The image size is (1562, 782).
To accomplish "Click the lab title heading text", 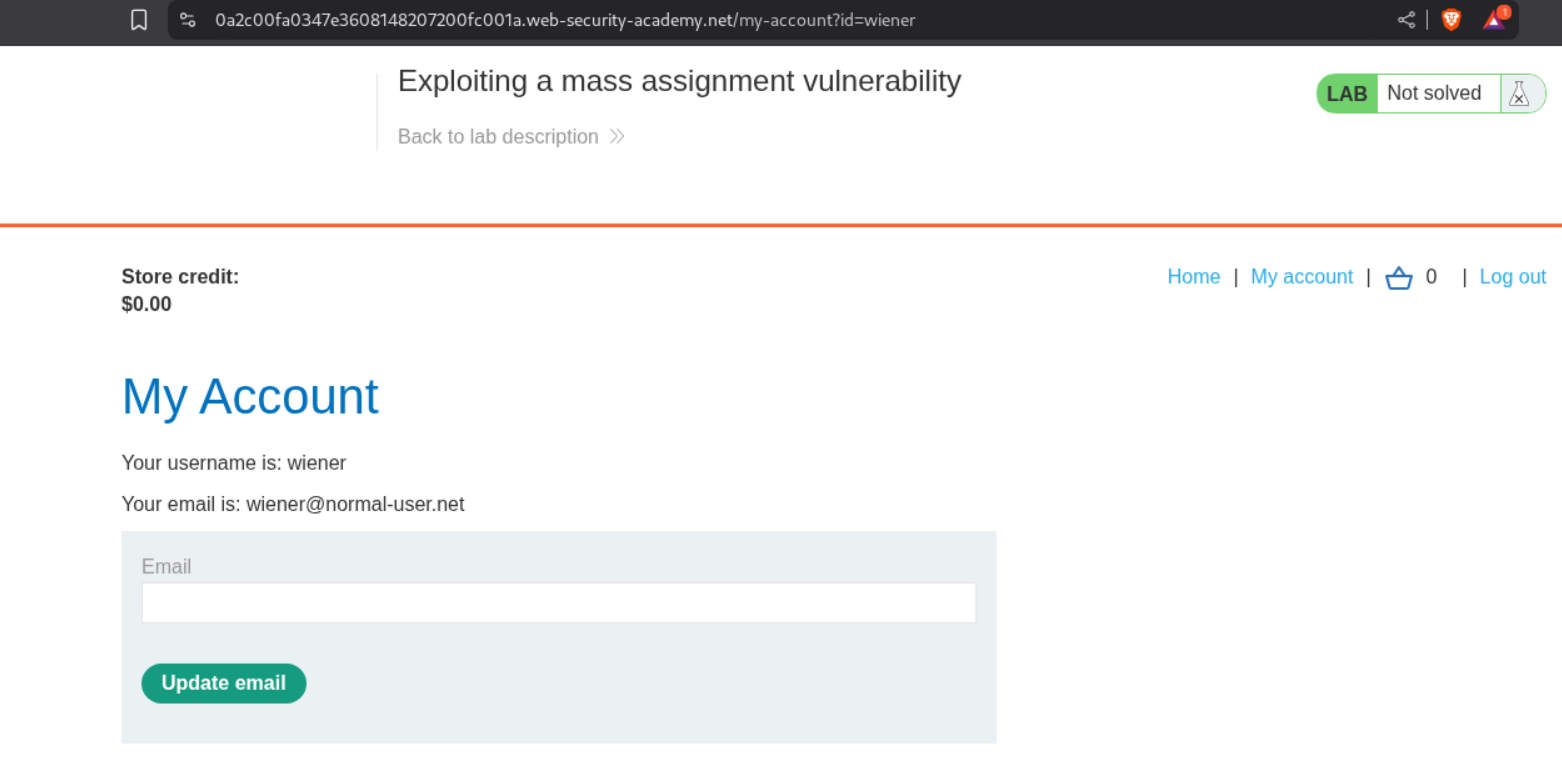I will pos(679,81).
